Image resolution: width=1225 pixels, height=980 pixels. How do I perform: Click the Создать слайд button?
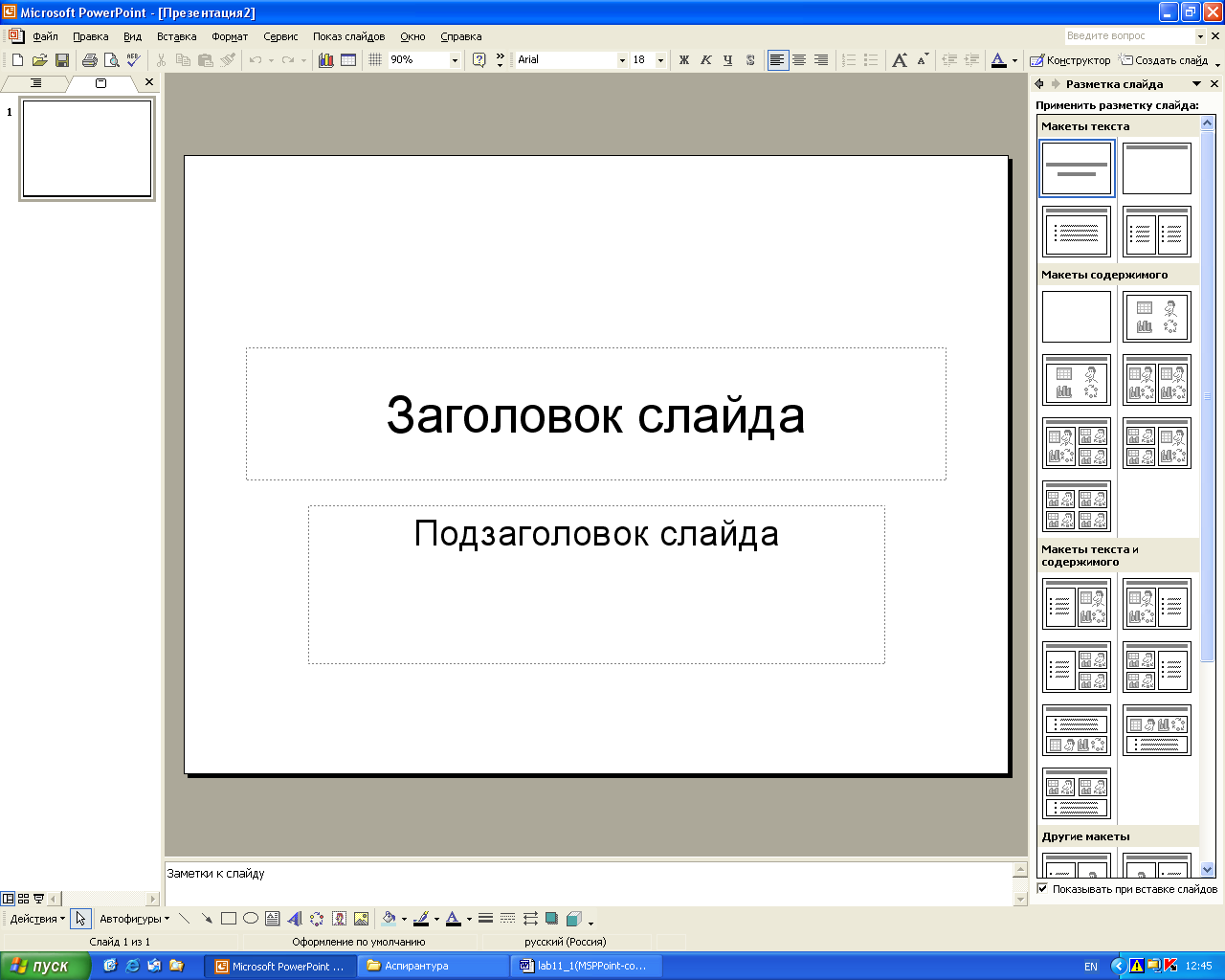(x=1164, y=60)
